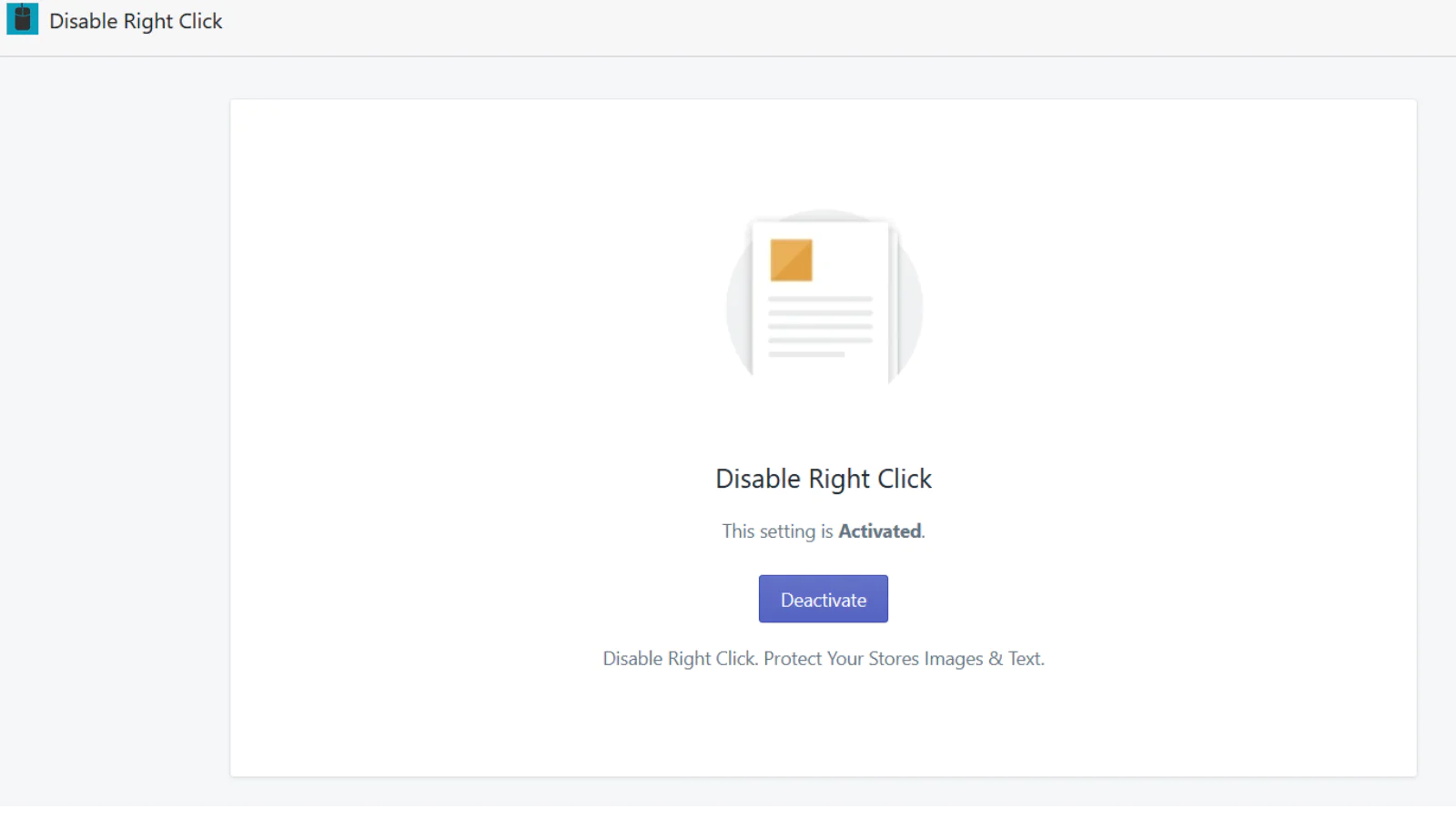Click the Deactivate button
1456x819 pixels.
pos(823,599)
